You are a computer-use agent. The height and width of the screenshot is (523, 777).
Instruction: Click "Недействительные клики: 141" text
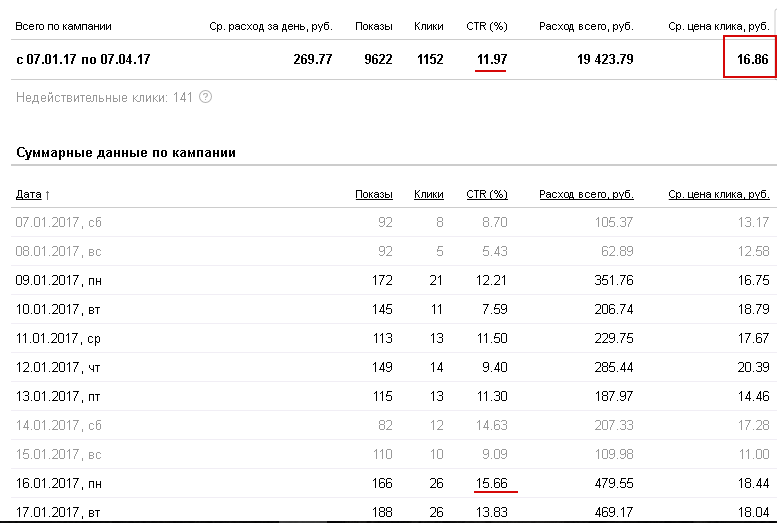click(x=104, y=97)
